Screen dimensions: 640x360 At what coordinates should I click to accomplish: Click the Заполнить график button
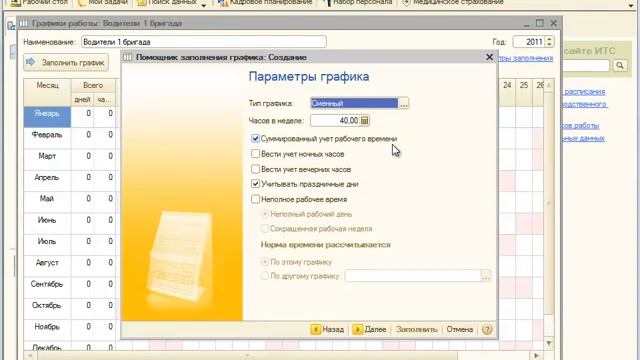(x=66, y=62)
